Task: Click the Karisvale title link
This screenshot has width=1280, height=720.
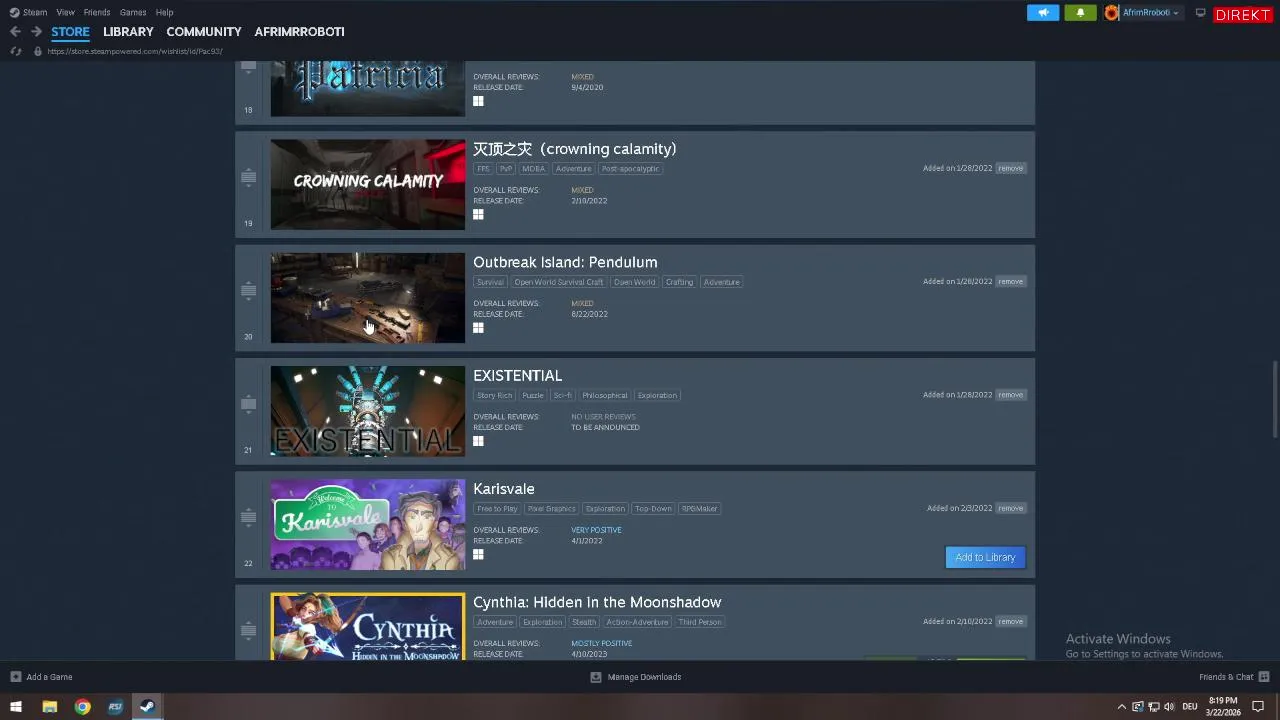Action: [x=504, y=489]
